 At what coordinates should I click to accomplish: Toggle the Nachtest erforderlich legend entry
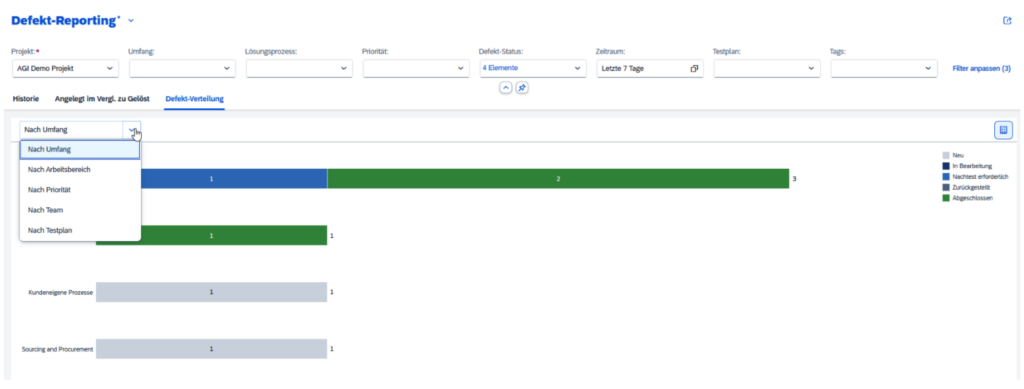click(x=976, y=177)
